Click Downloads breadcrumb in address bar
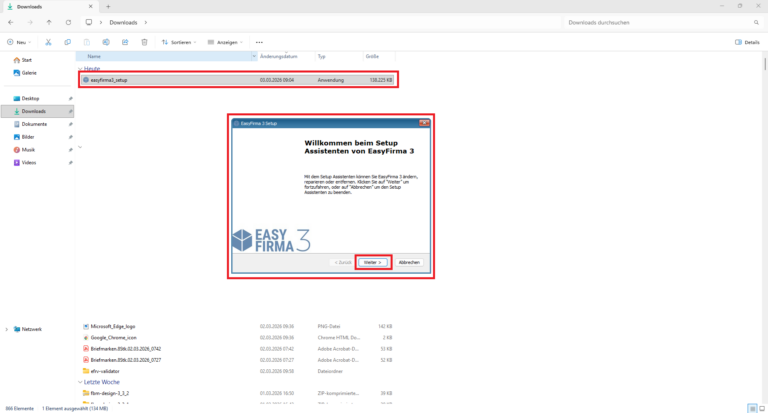 (123, 23)
